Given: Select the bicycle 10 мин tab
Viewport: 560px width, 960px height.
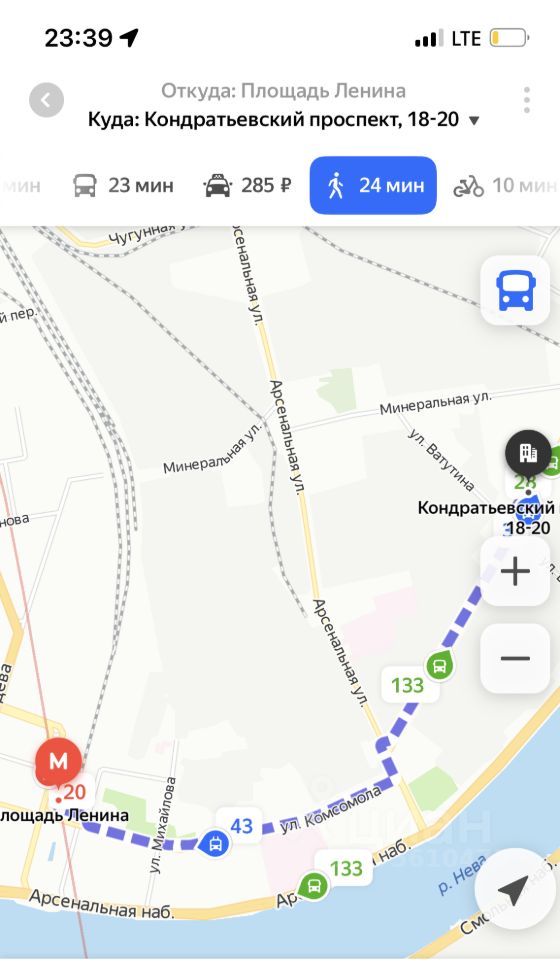Looking at the screenshot, I should [x=505, y=185].
